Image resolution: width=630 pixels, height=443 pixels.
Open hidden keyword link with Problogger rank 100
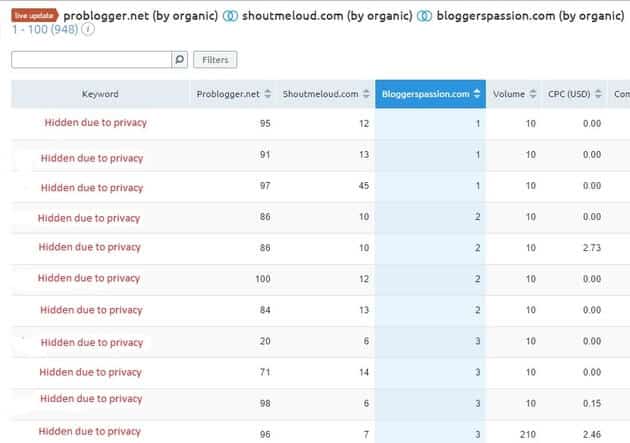point(89,278)
